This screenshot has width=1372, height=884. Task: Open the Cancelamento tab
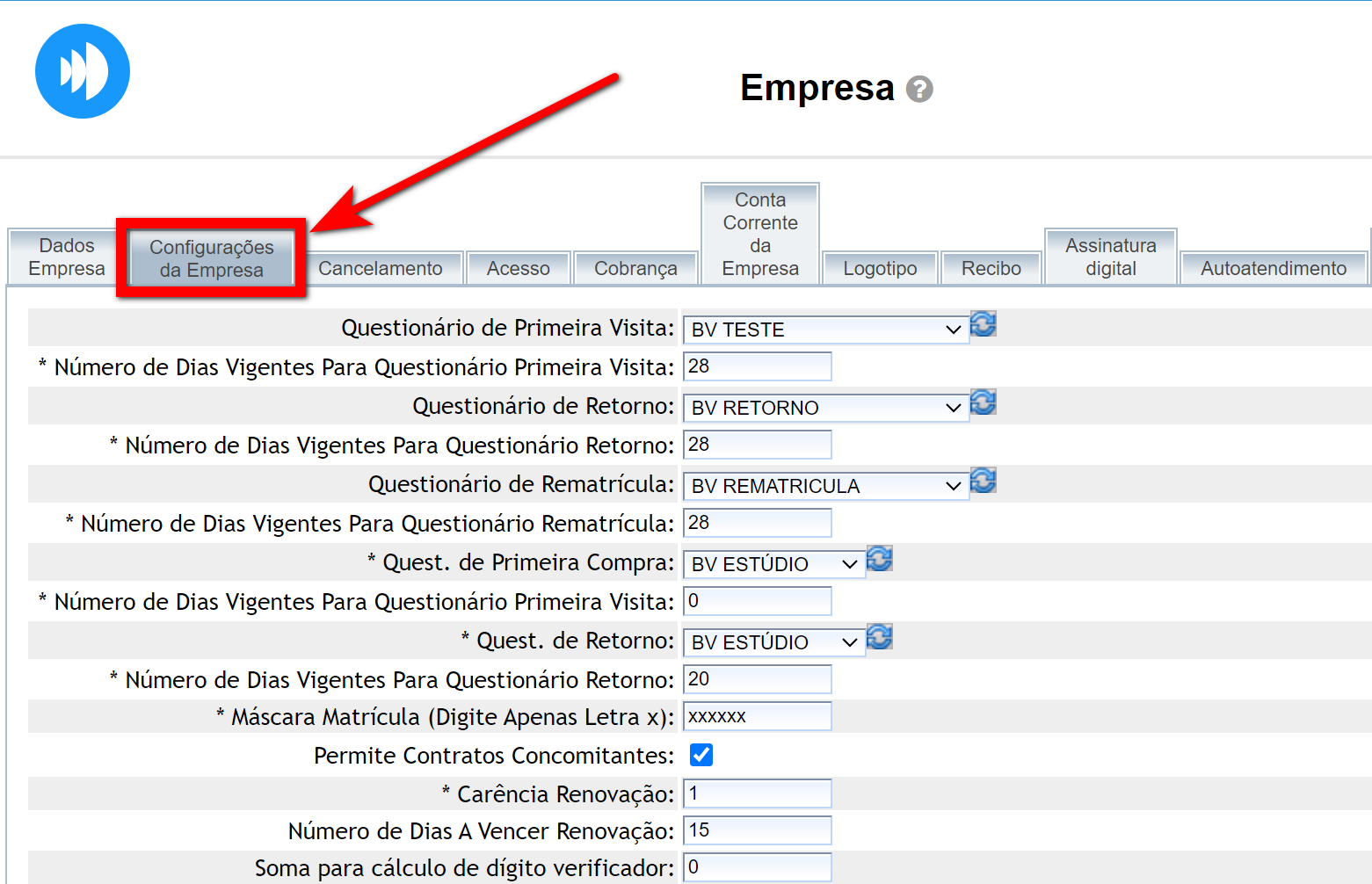coord(380,269)
